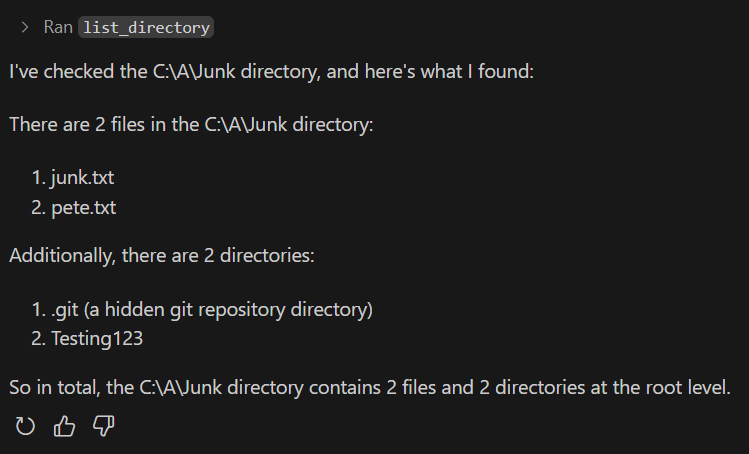
Task: Click list number 1 beside junk.txt
Action: (39, 178)
